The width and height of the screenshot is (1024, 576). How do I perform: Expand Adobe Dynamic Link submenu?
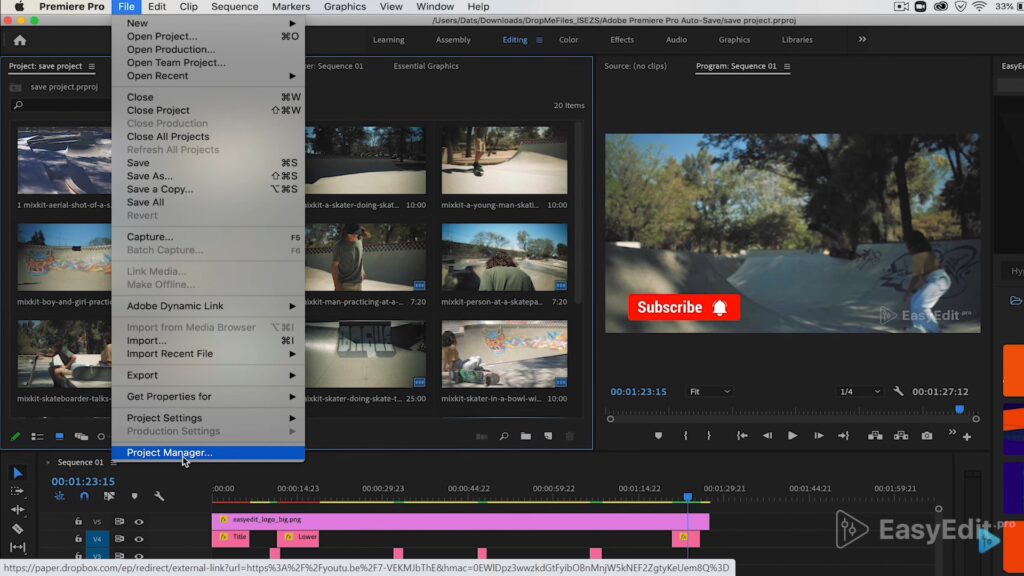[x=208, y=306]
